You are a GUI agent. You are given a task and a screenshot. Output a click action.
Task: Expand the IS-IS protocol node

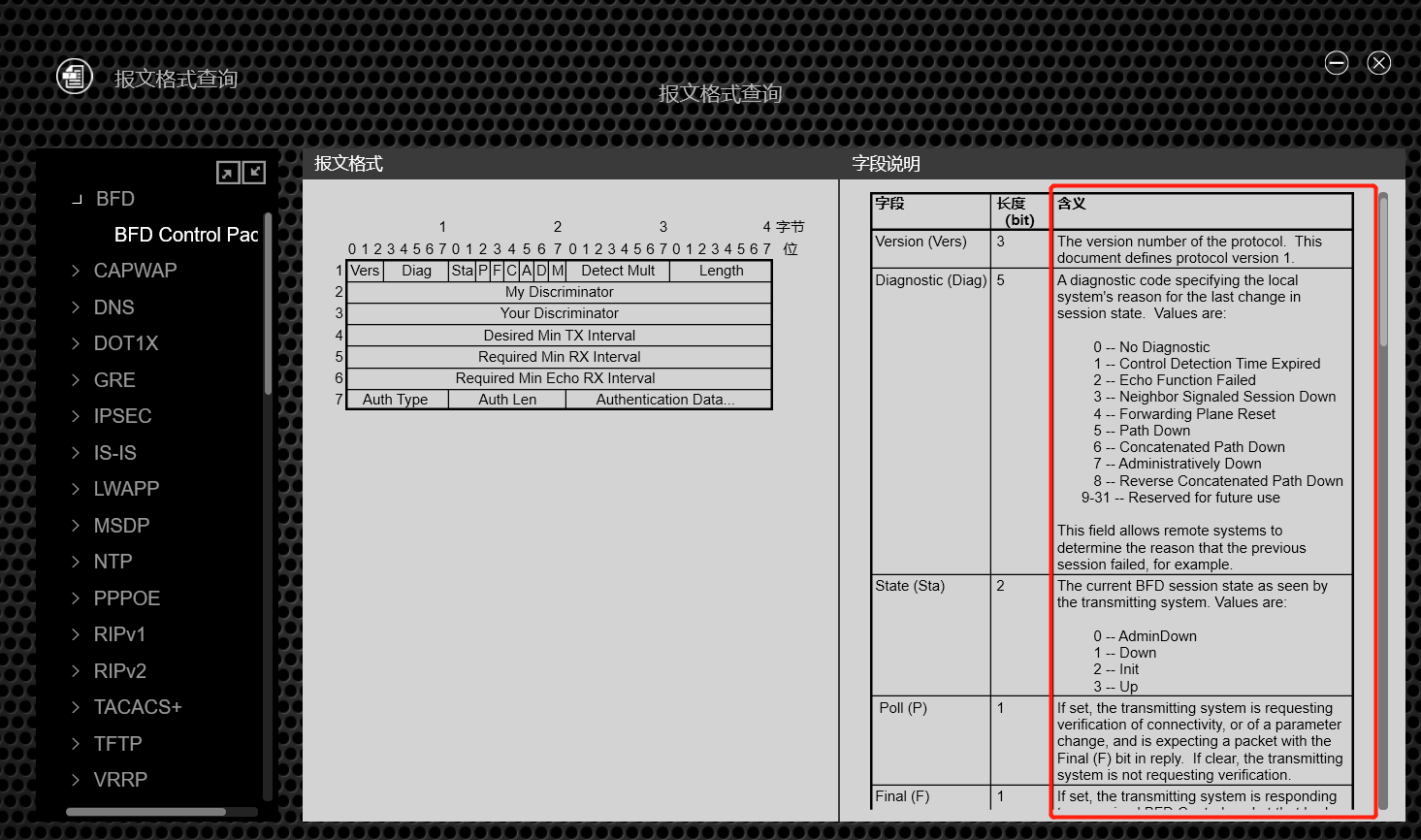tap(76, 453)
